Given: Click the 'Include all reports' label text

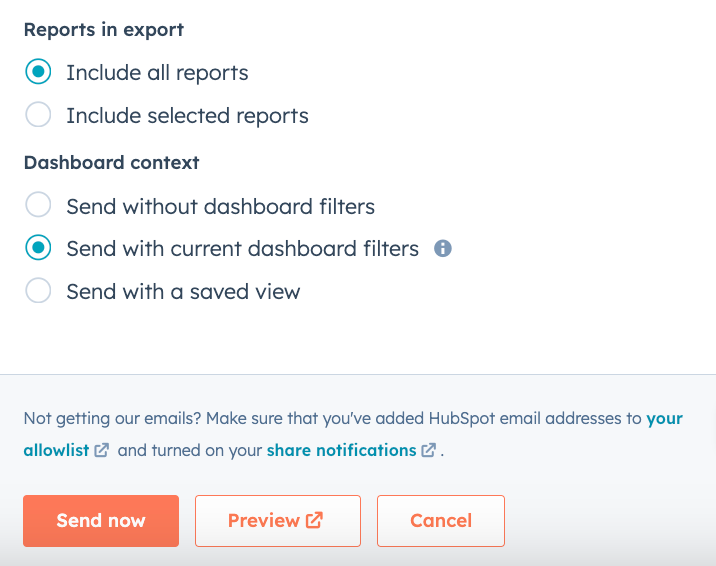Looking at the screenshot, I should point(157,73).
